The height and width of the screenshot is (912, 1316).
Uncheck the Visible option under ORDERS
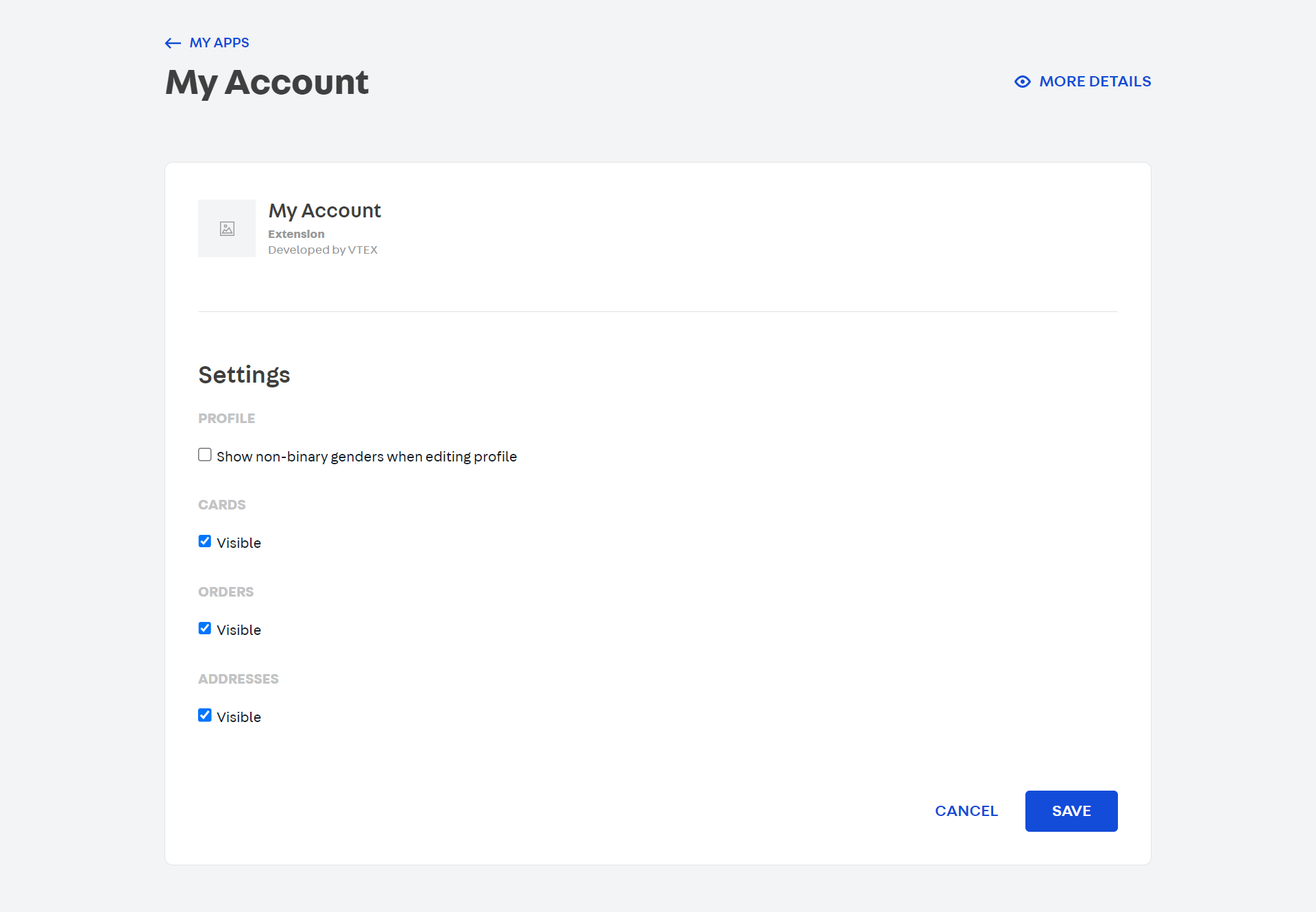[204, 628]
